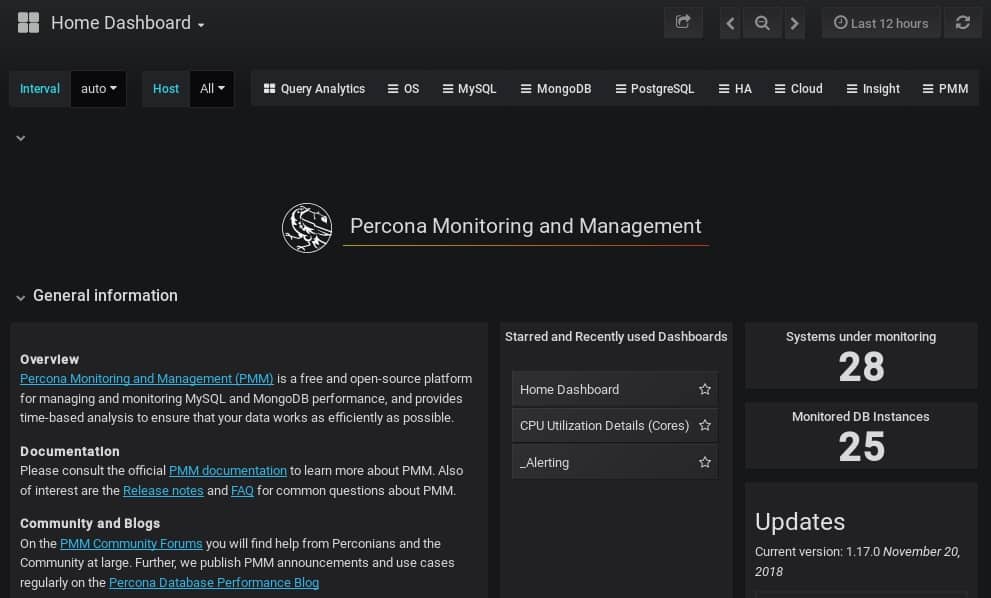Viewport: 991px width, 598px height.
Task: Open the PostgreSQL dashboards menu
Action: (655, 88)
